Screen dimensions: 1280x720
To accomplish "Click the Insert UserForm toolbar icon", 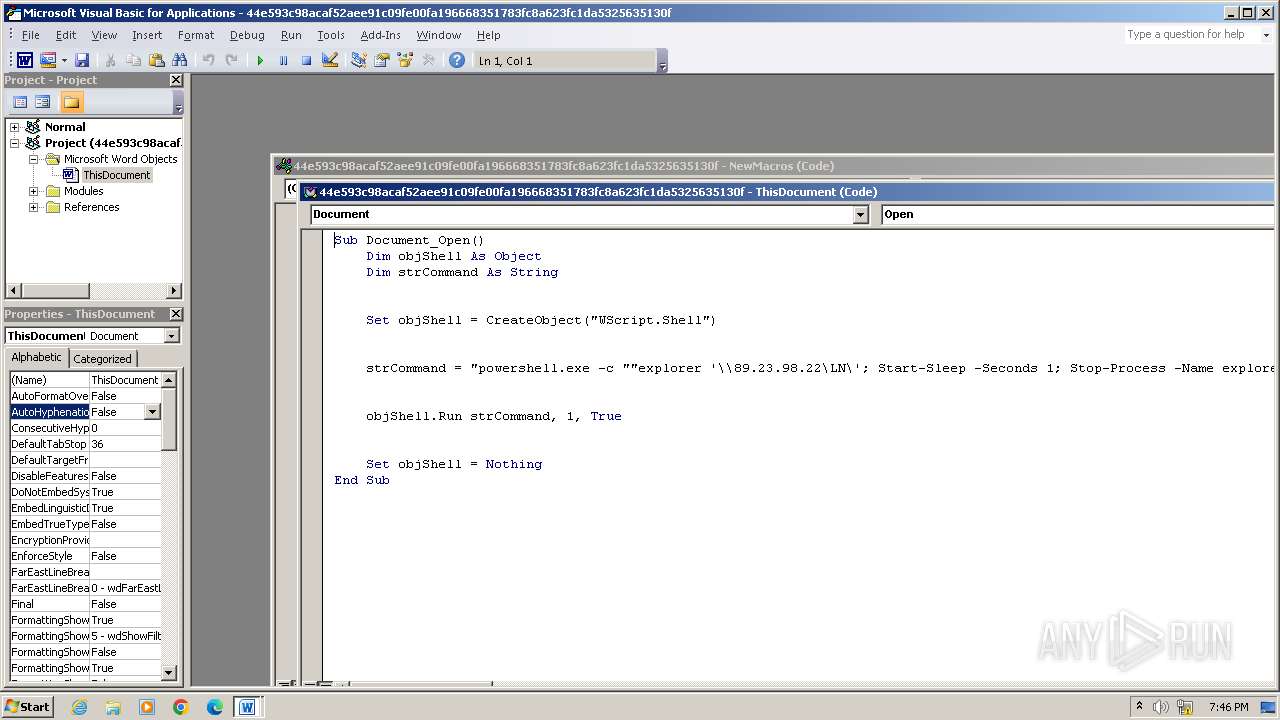I will tap(47, 61).
